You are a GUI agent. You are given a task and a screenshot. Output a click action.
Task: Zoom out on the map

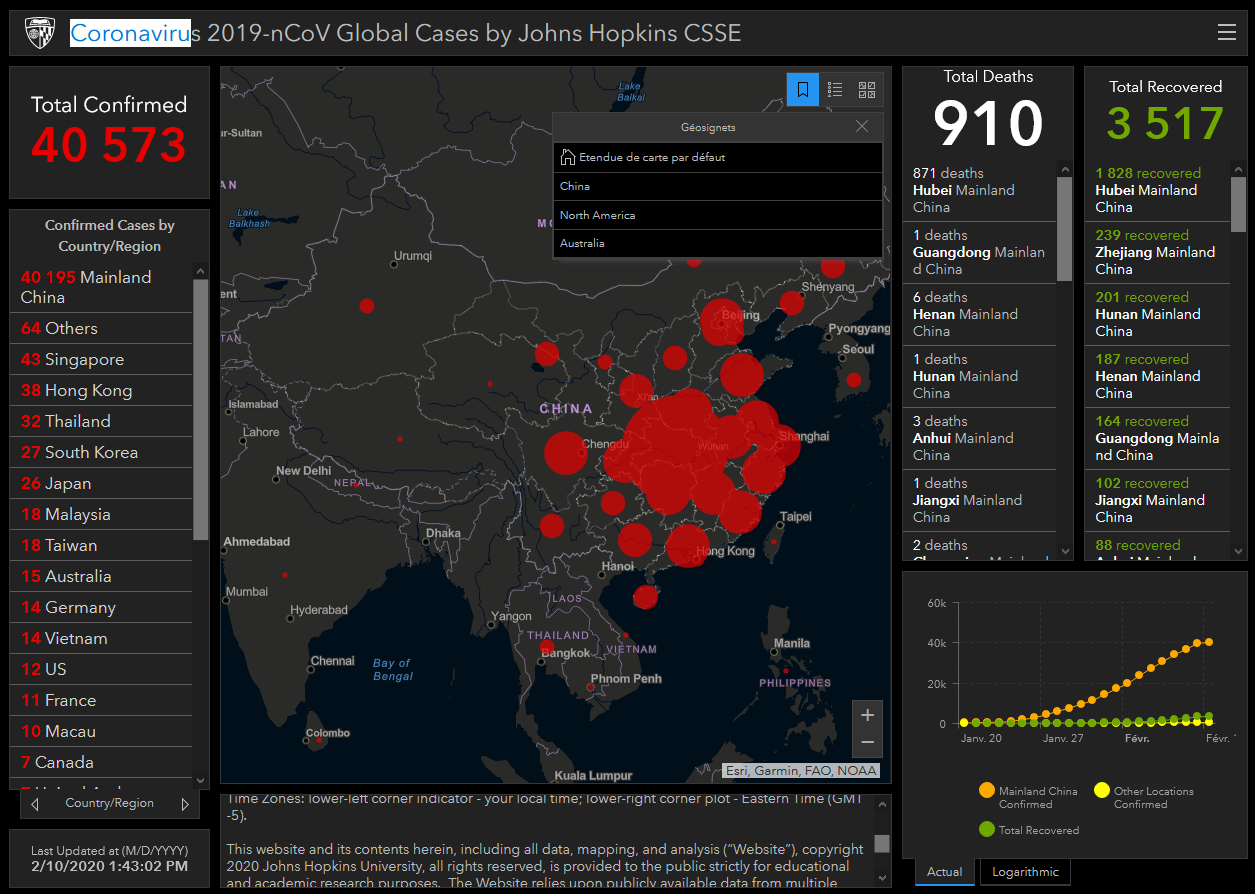[867, 742]
